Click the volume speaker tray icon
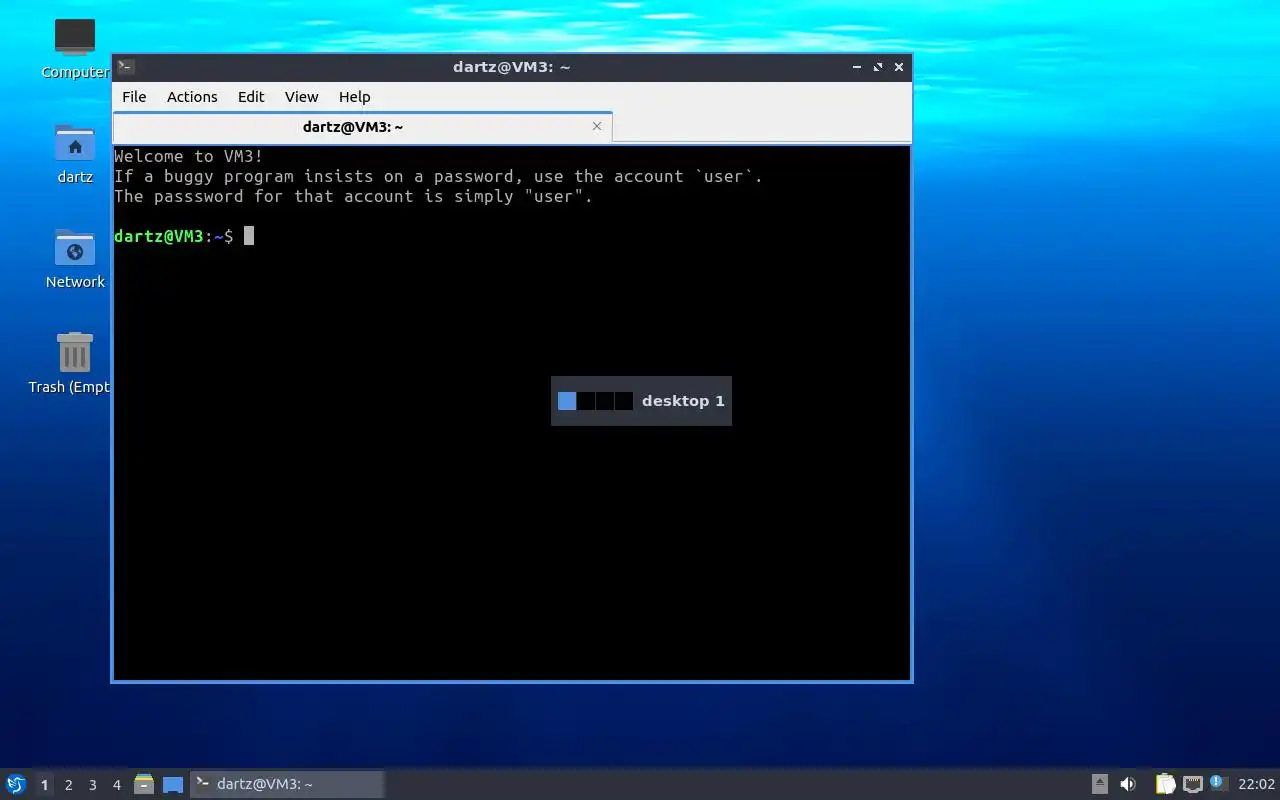Image resolution: width=1280 pixels, height=800 pixels. point(1128,784)
